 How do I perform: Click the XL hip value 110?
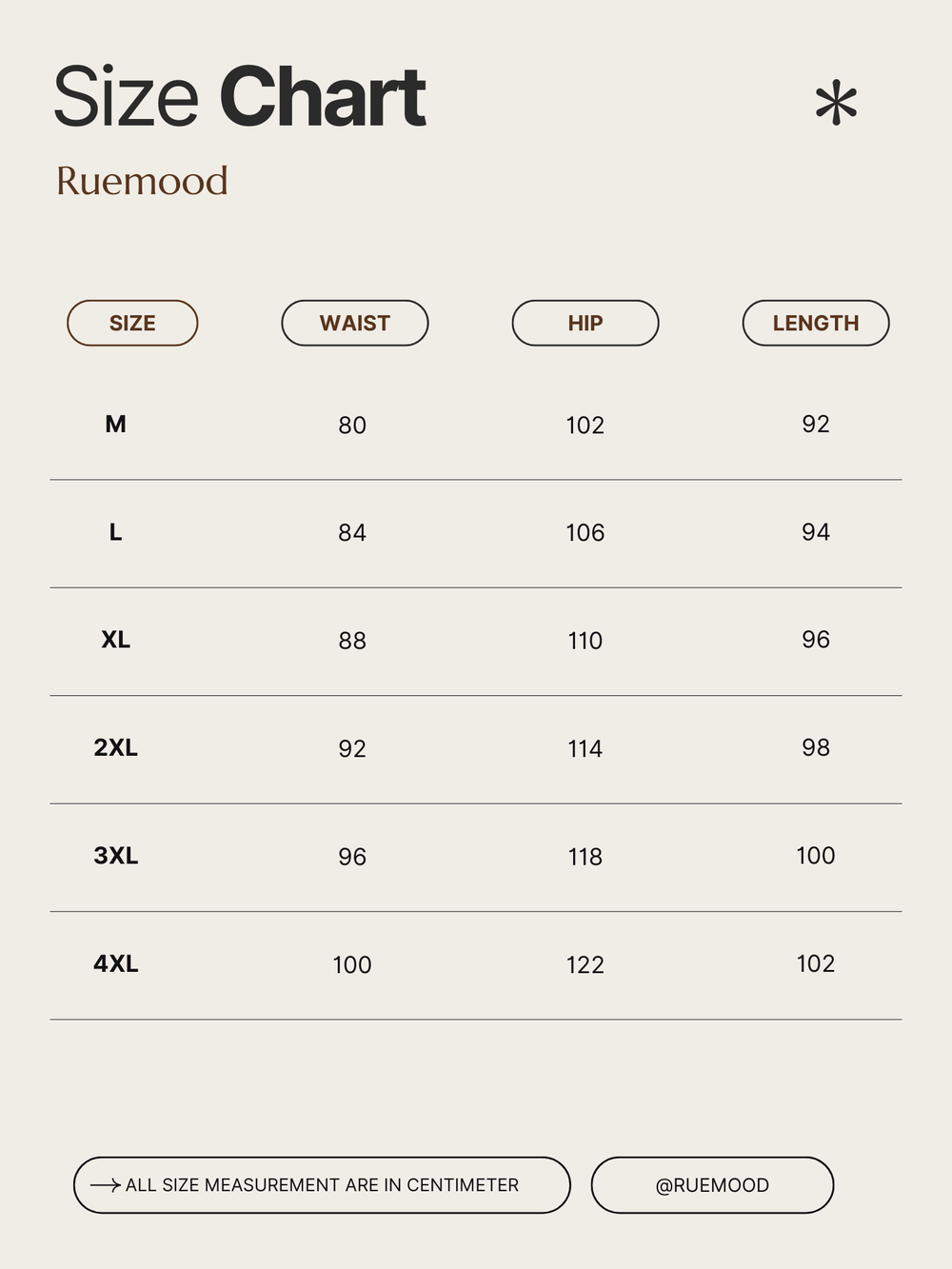pyautogui.click(x=585, y=641)
